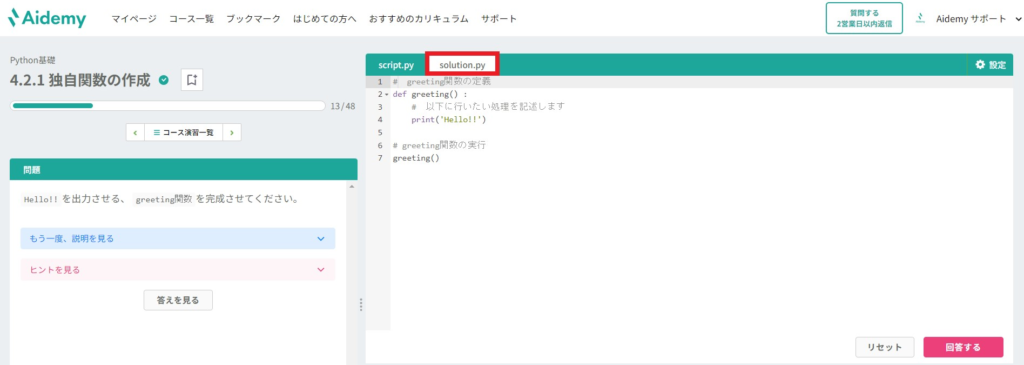Click the greeting() call on line 7

[x=416, y=158]
